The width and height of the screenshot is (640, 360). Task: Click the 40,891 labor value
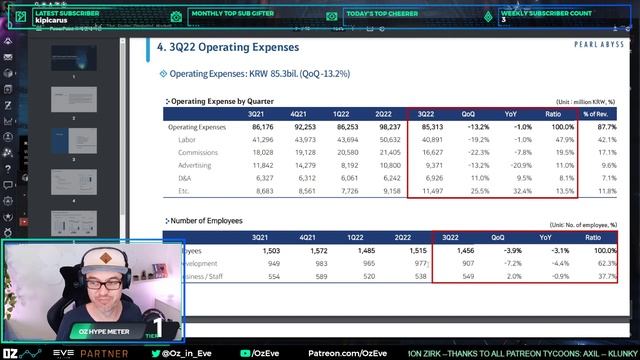432,140
